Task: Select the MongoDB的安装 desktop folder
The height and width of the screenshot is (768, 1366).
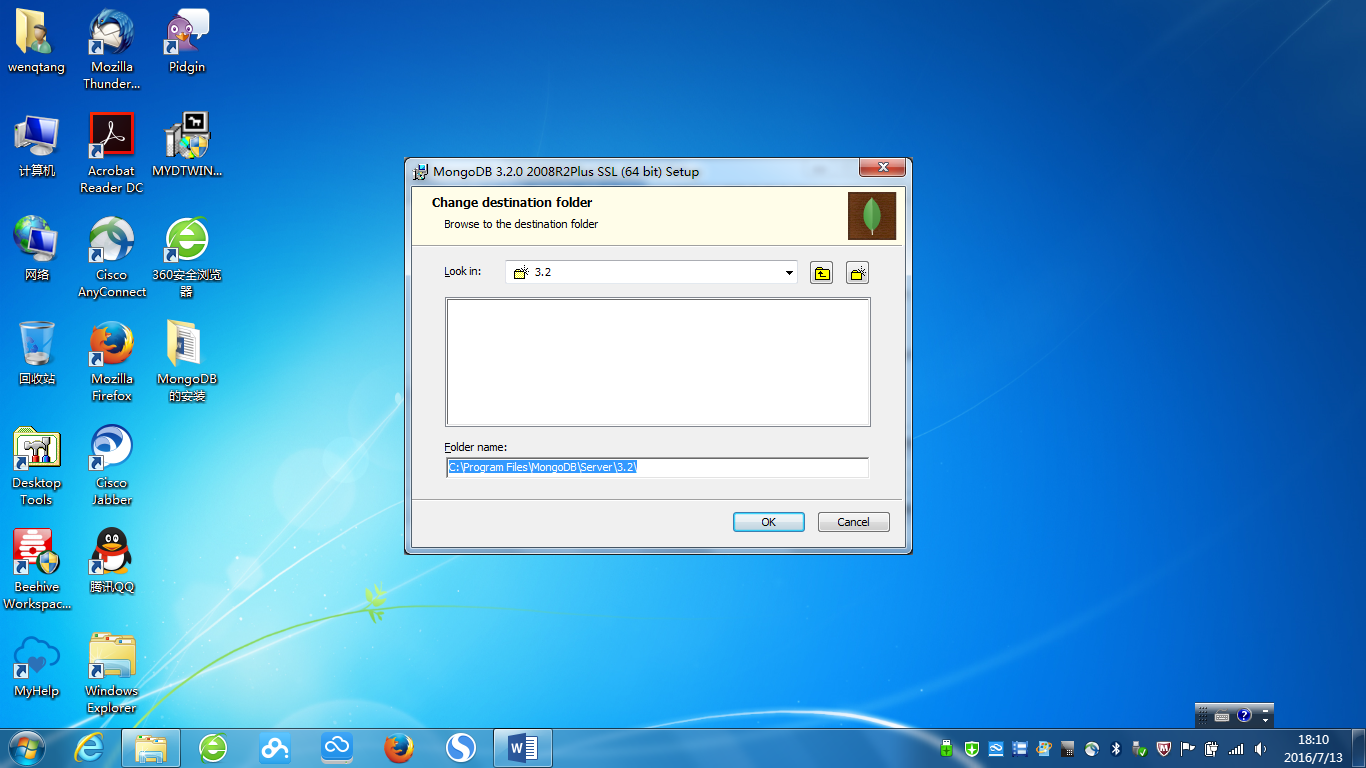Action: [x=187, y=362]
